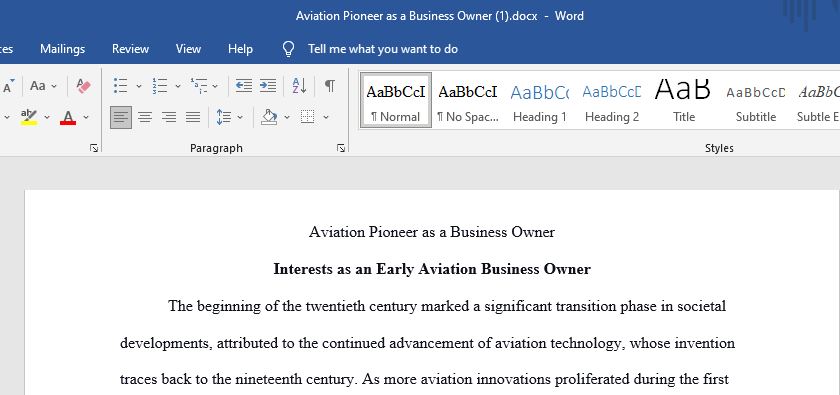Click the Tell me what you want to do box
Screen dimensions: 840x395
click(x=382, y=49)
